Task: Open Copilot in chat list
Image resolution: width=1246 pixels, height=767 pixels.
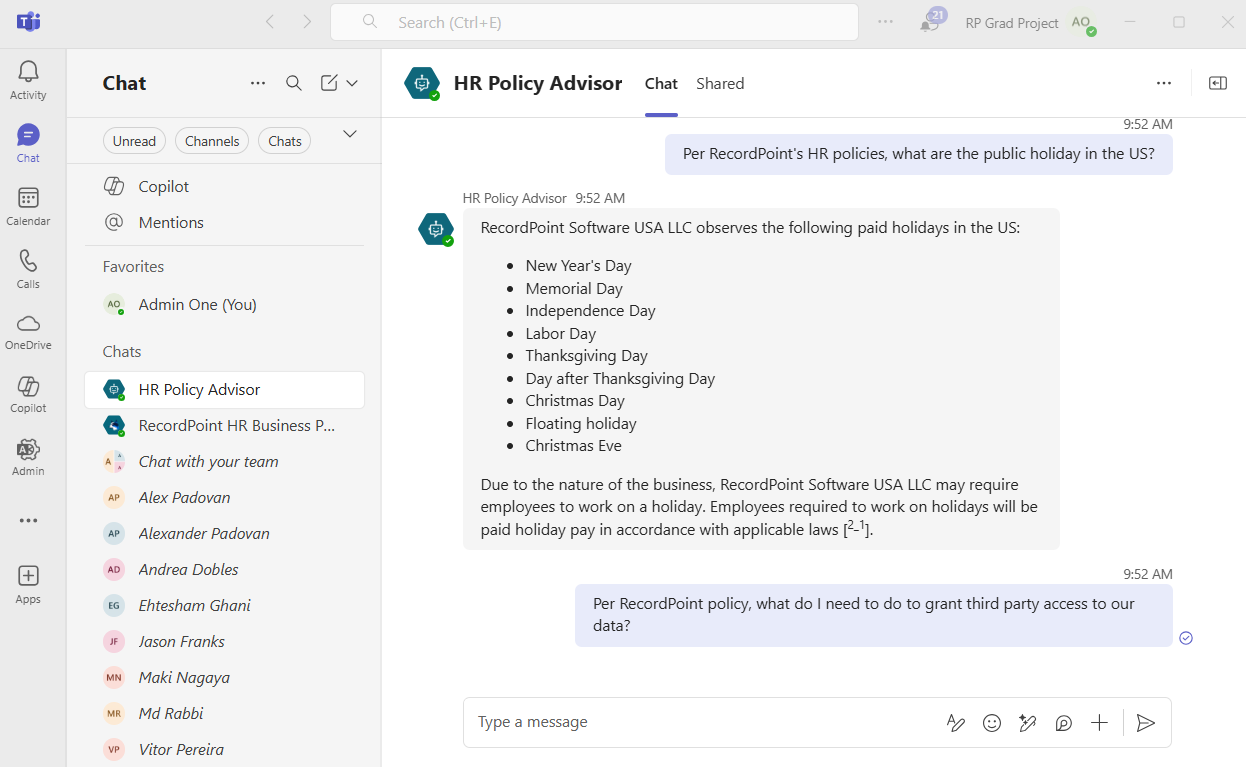Action: tap(225, 187)
